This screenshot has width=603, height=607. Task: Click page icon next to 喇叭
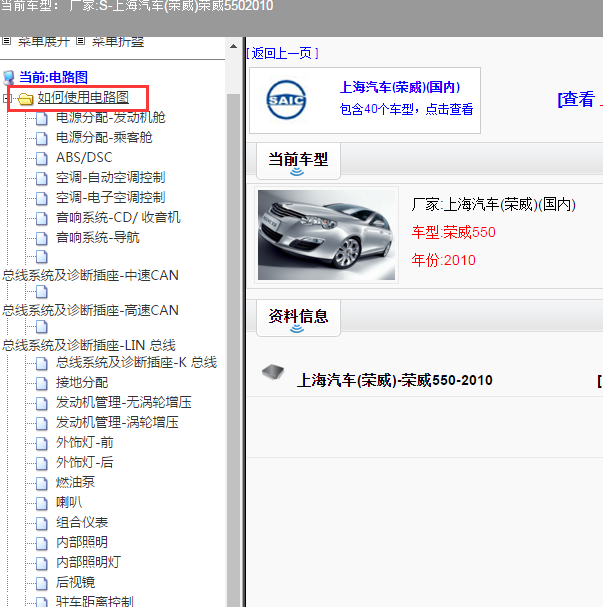(x=42, y=504)
